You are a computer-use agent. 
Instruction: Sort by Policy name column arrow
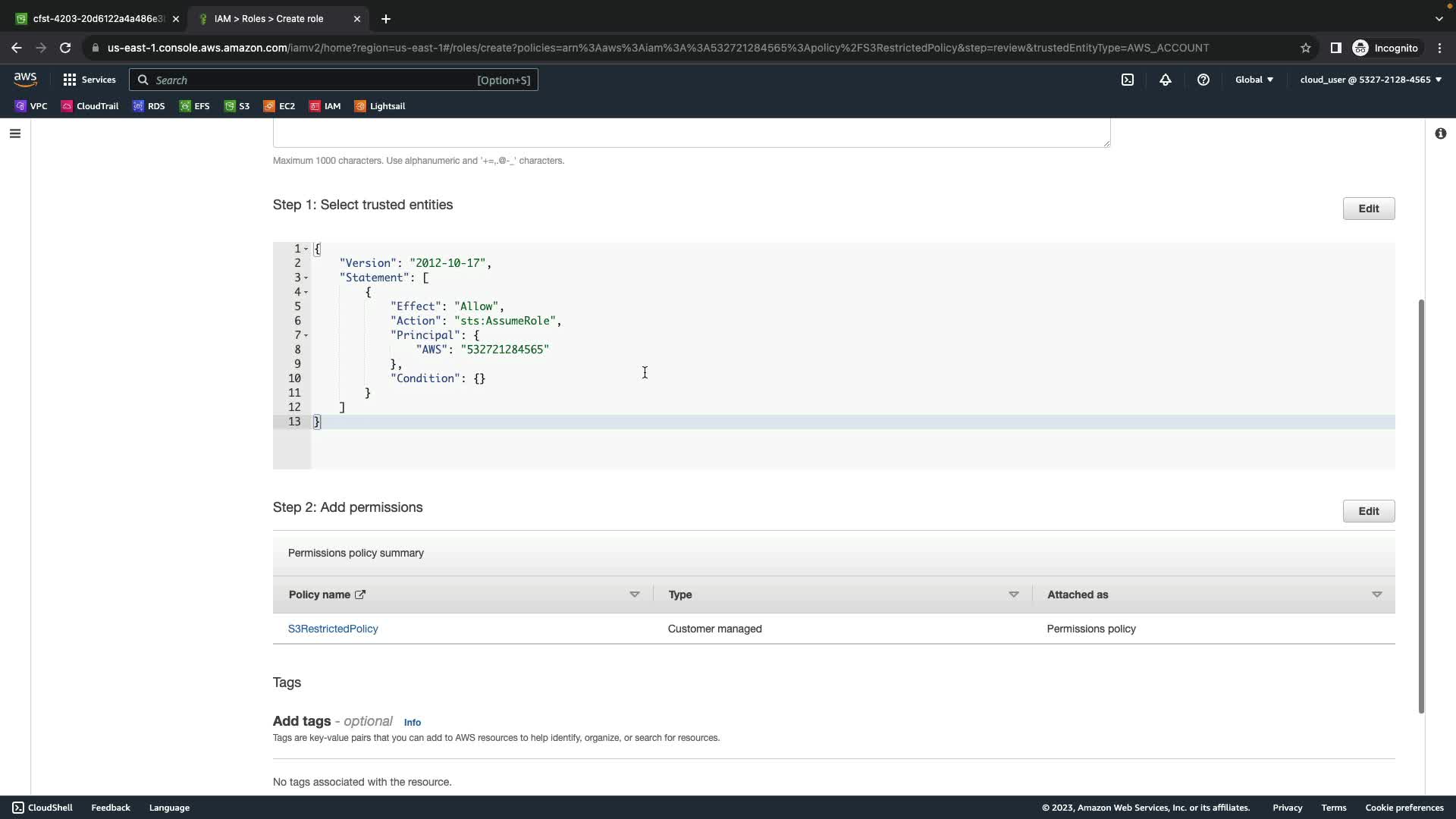tap(635, 595)
